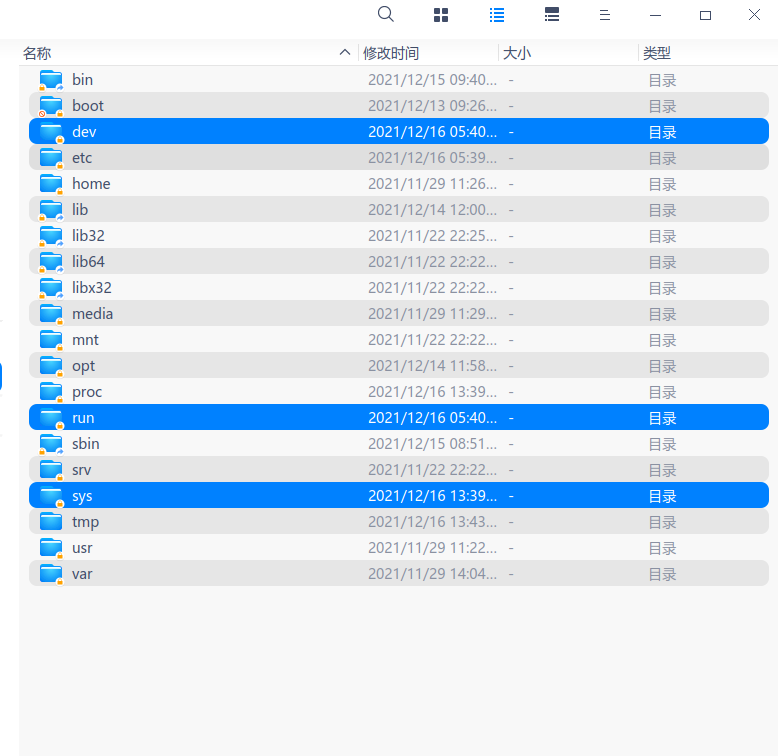The height and width of the screenshot is (756, 778).
Task: Click the usr folder icon
Action: click(x=51, y=548)
